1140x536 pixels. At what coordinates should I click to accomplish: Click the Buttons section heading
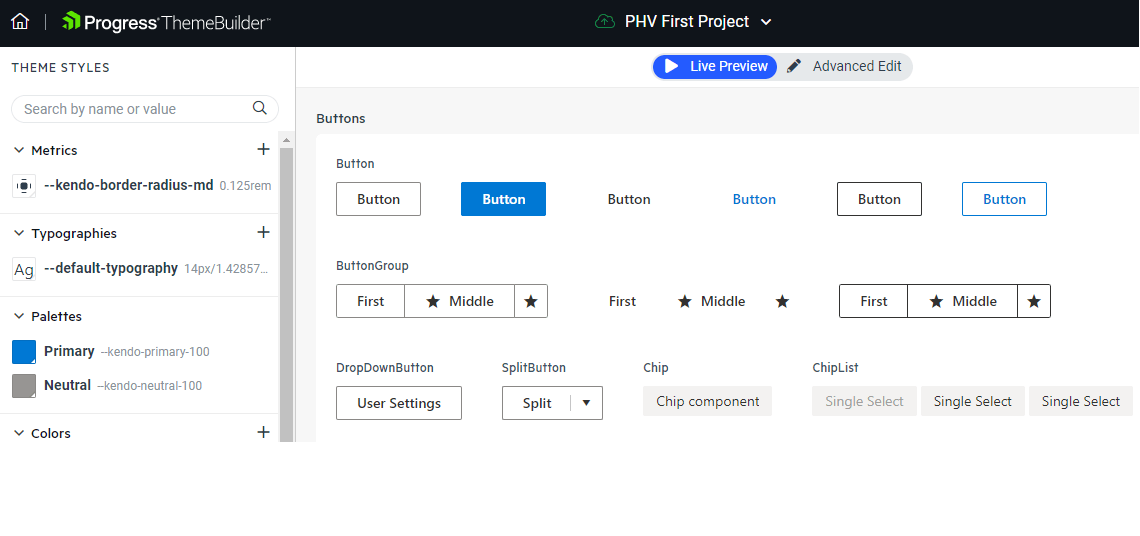coord(341,118)
